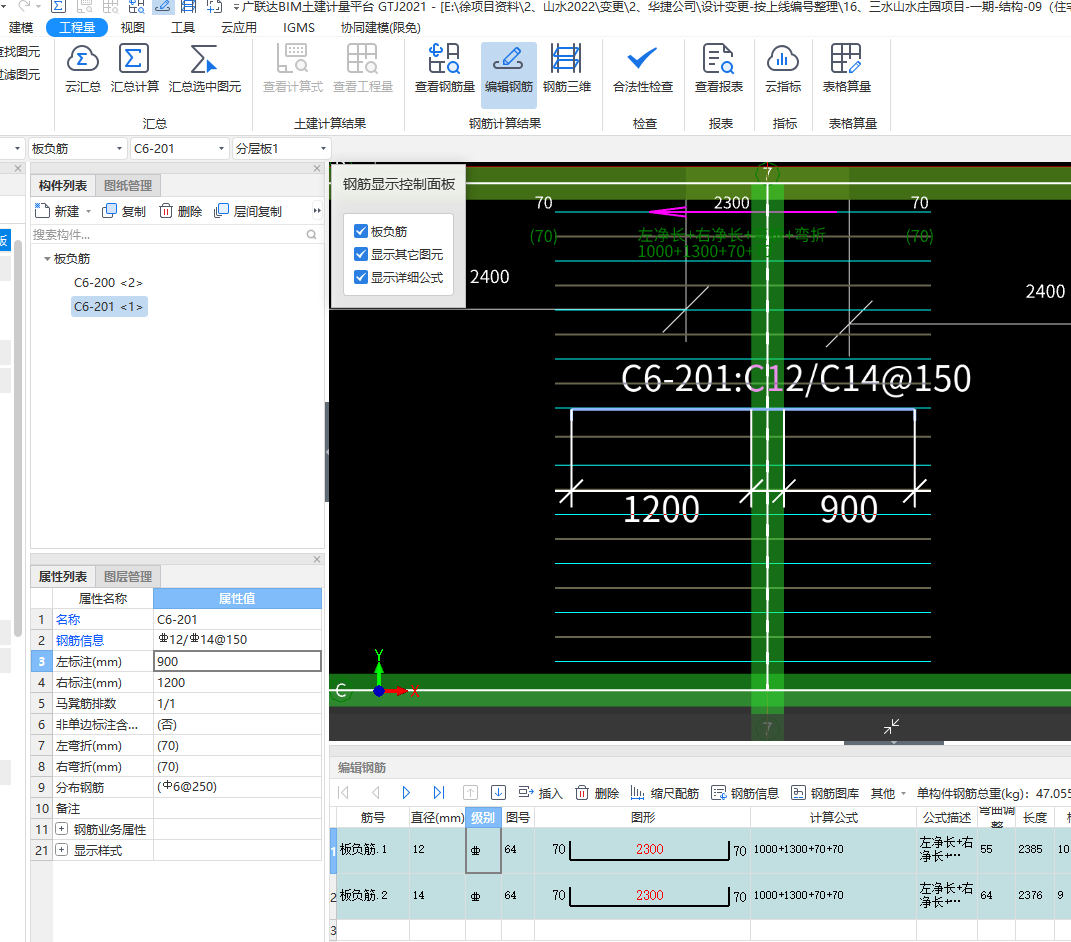Switch to 工具 ribbon tab
Screen dimensions: 1071x942
tap(182, 27)
